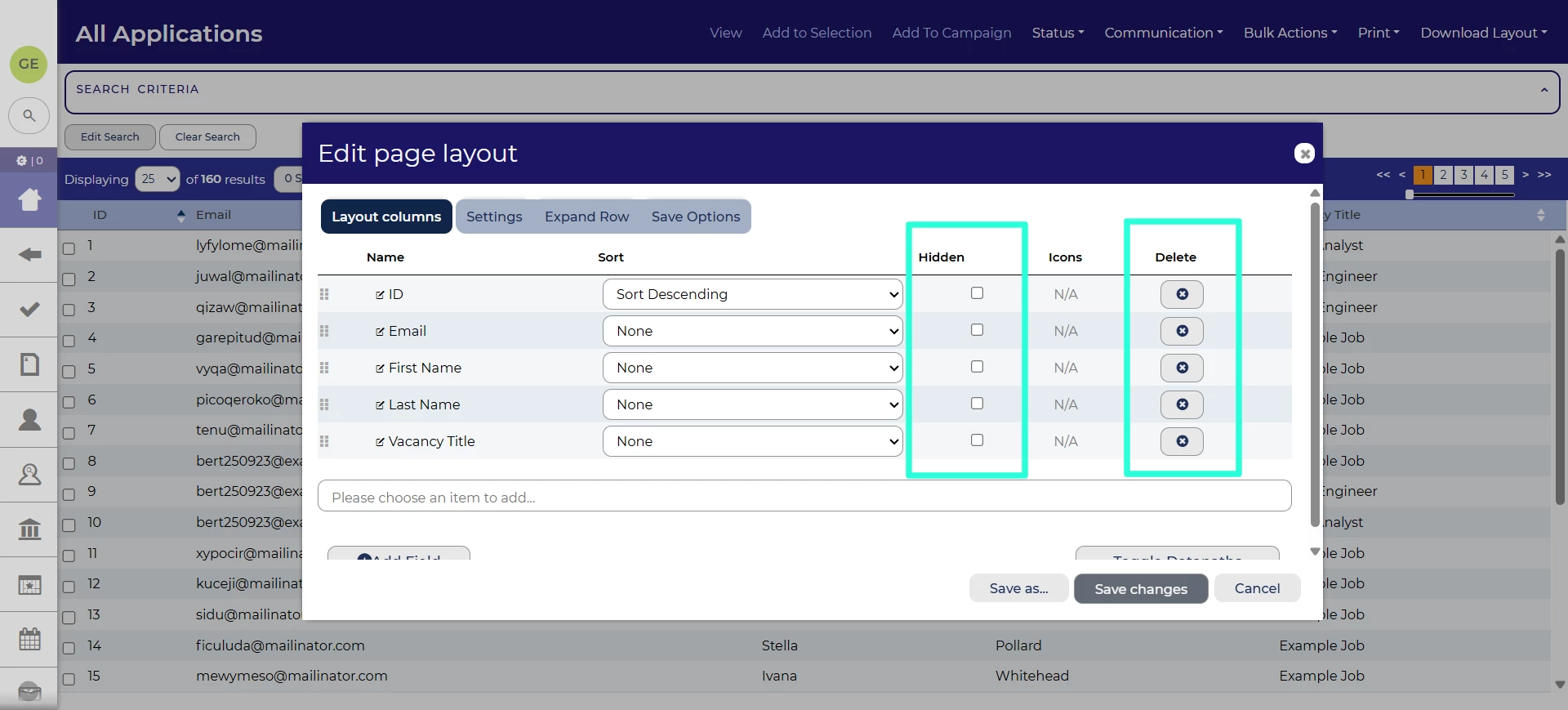Viewport: 1568px width, 710px height.
Task: Close the Edit page layout dialog
Action: click(1304, 153)
